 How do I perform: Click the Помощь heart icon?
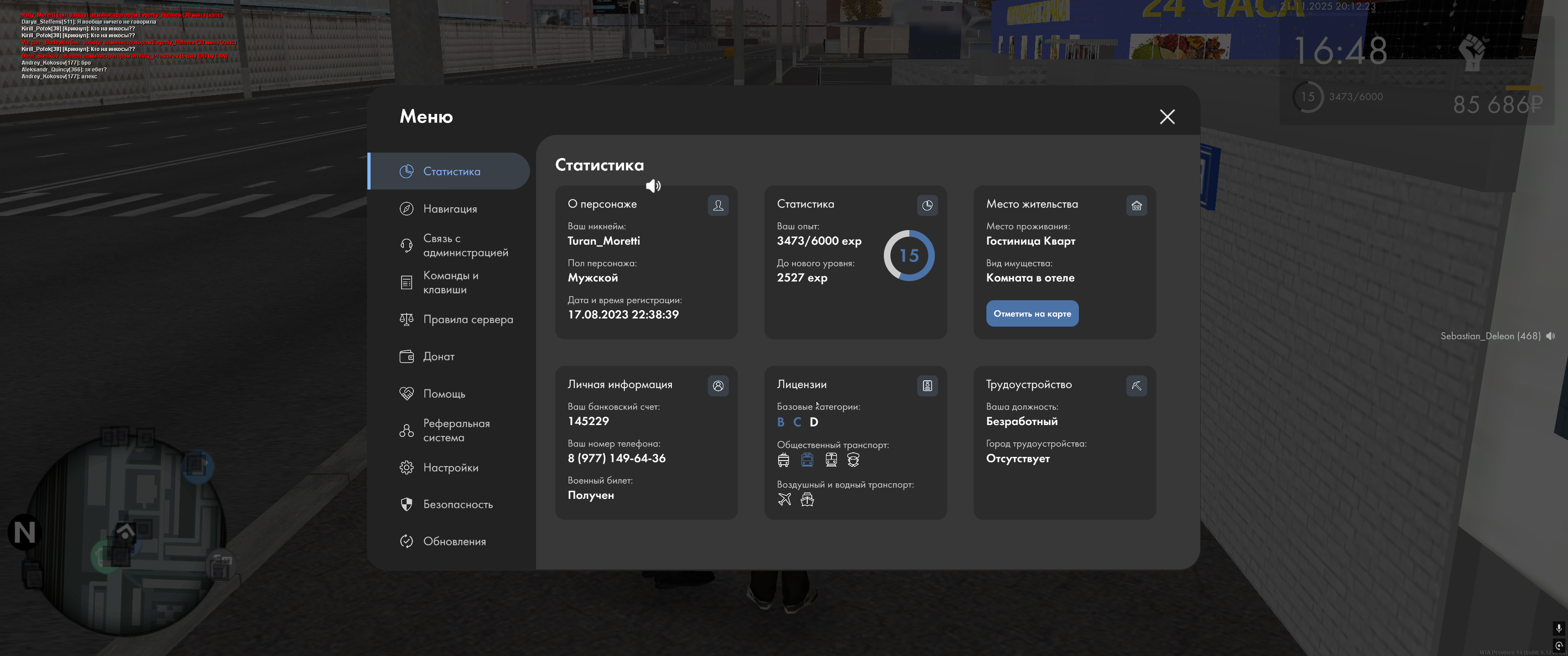[x=406, y=394]
